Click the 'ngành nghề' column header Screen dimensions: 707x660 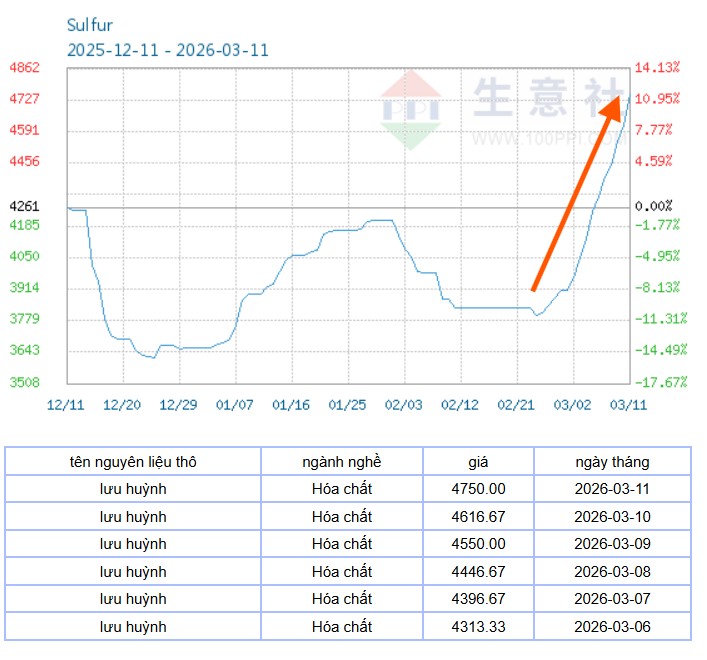pos(341,462)
